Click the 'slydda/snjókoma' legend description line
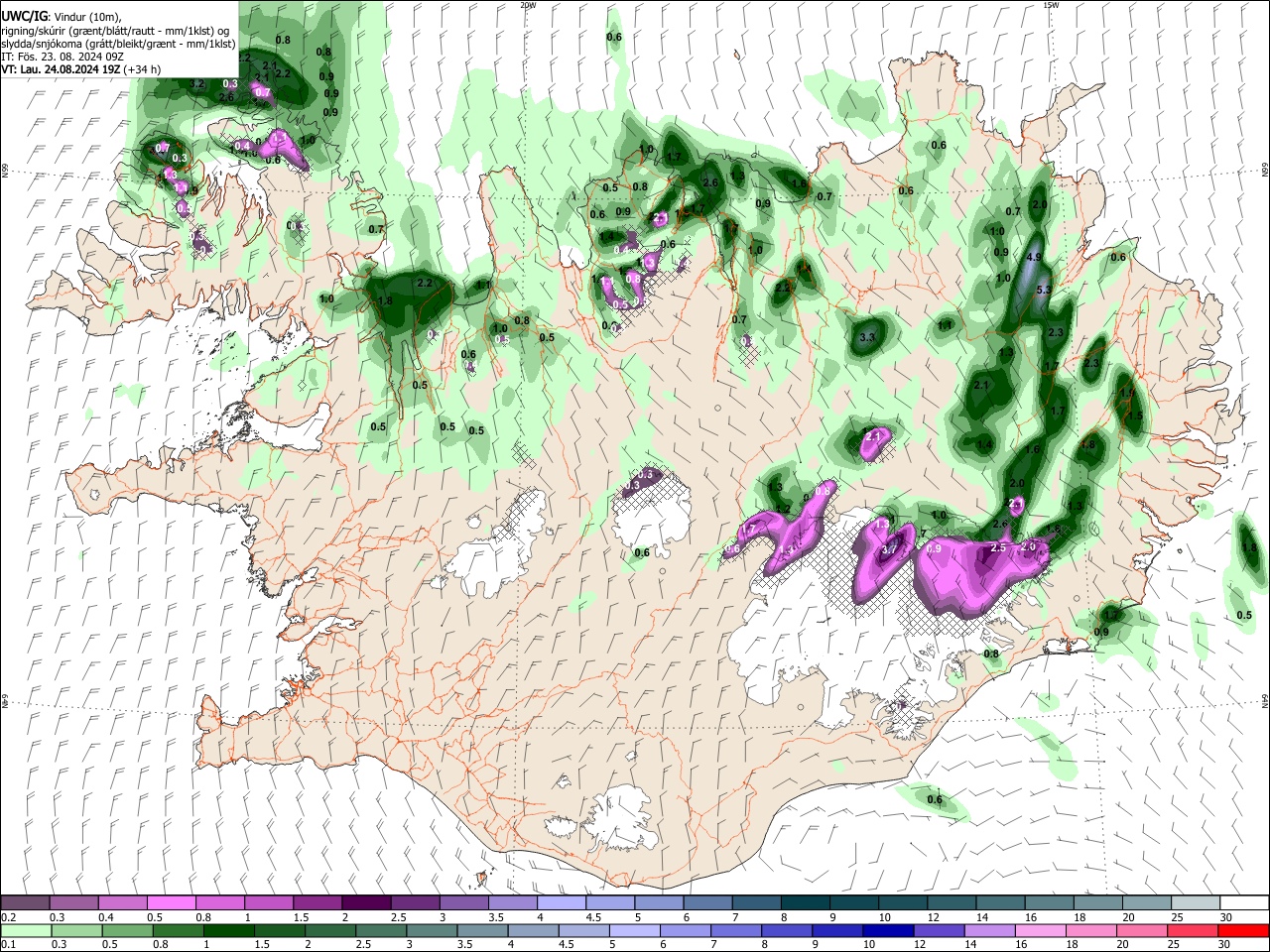The height and width of the screenshot is (952, 1270). pos(119,44)
